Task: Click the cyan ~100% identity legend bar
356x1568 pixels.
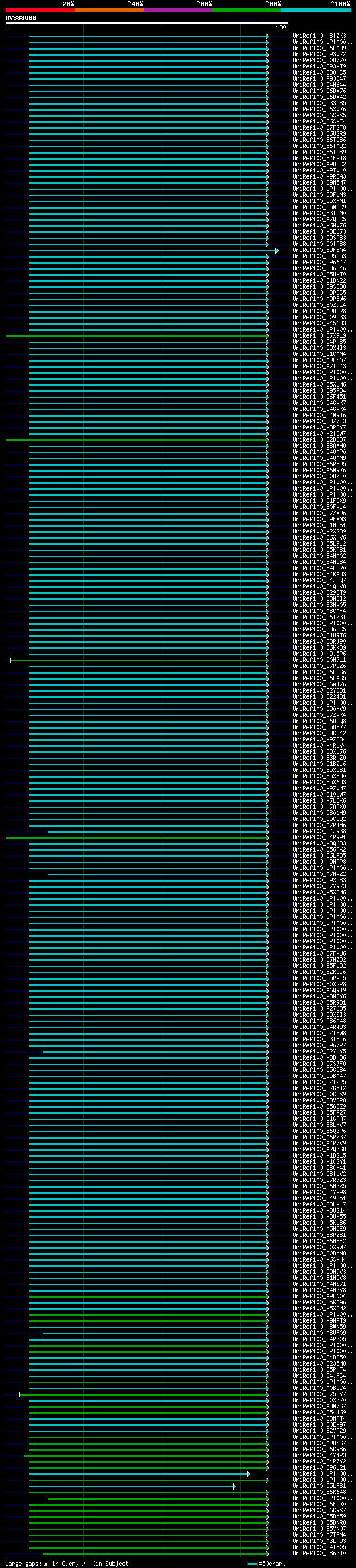Action: pyautogui.click(x=316, y=10)
